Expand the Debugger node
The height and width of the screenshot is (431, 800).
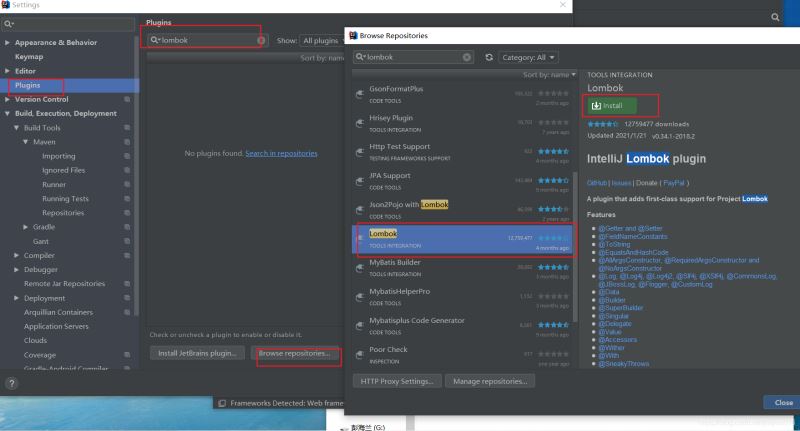(x=16, y=269)
